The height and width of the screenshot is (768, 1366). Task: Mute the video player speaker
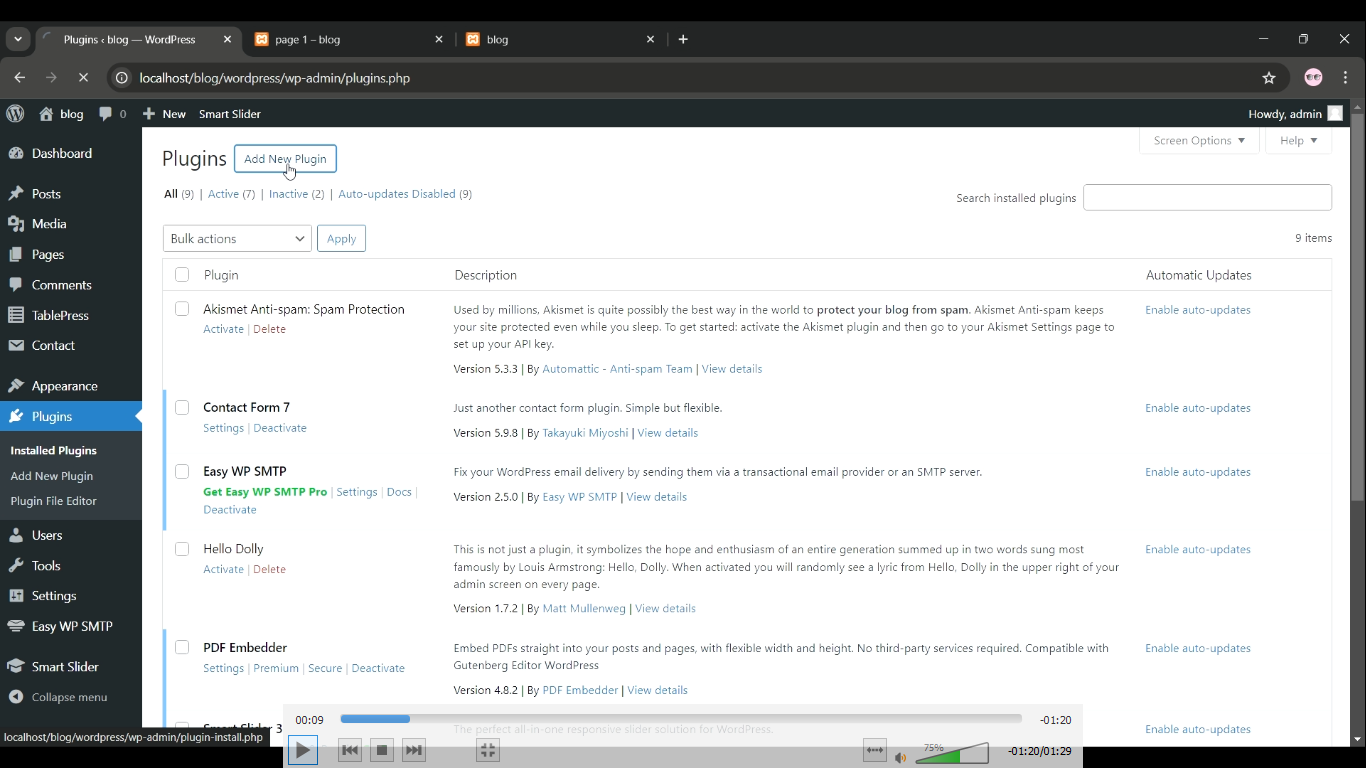coord(901,757)
